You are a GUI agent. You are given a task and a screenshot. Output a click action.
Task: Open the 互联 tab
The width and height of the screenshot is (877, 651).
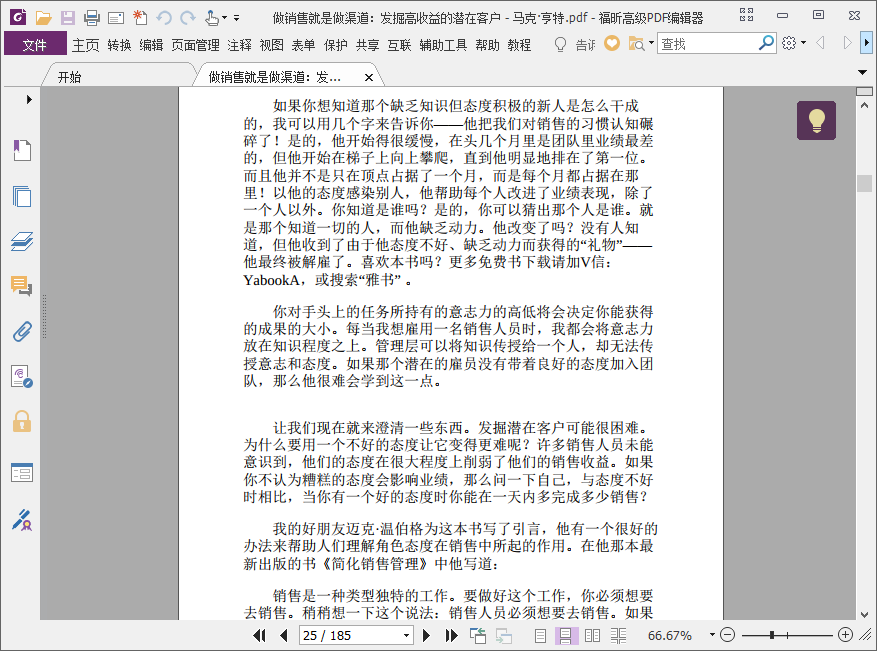[399, 45]
